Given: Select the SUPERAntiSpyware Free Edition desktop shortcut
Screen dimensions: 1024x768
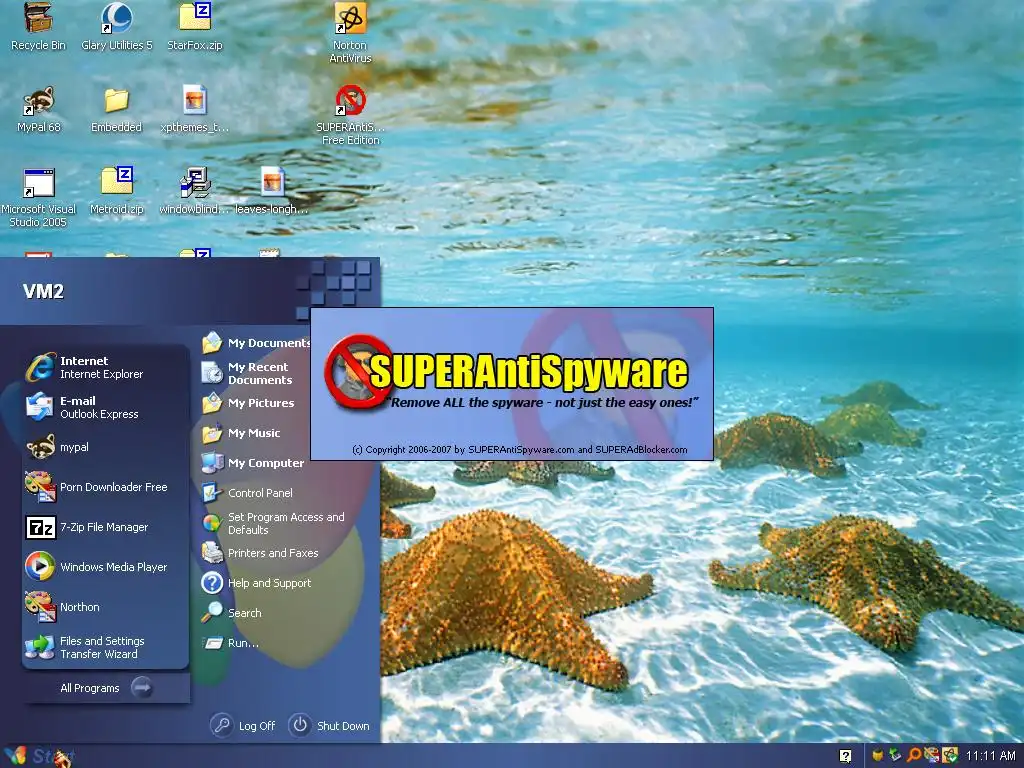Looking at the screenshot, I should pyautogui.click(x=350, y=115).
